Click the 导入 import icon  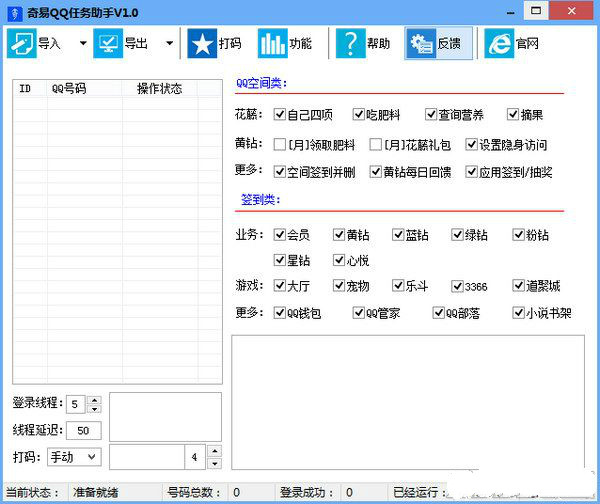[21, 43]
